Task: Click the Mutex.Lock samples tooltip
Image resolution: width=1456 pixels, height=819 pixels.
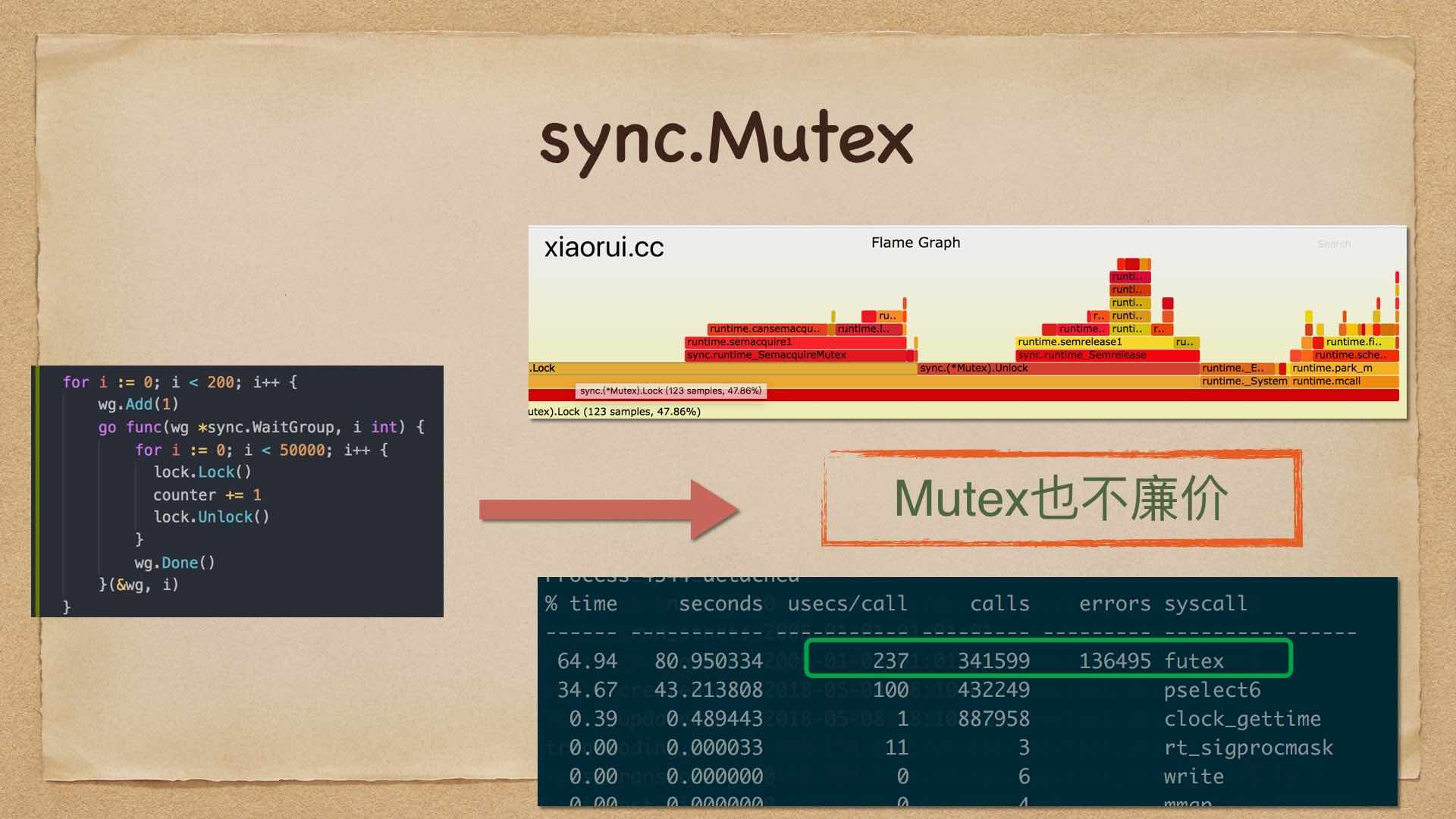Action: pyautogui.click(x=670, y=391)
